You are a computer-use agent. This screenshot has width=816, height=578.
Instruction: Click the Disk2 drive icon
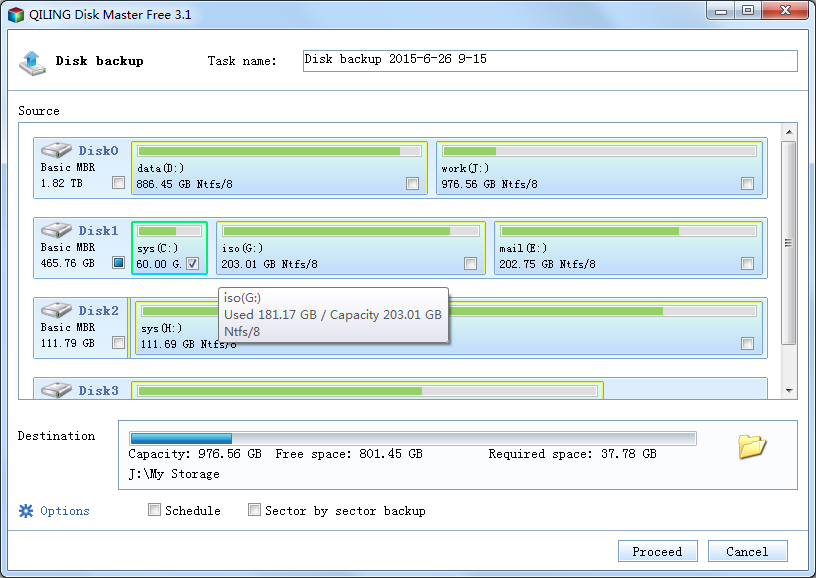56,310
